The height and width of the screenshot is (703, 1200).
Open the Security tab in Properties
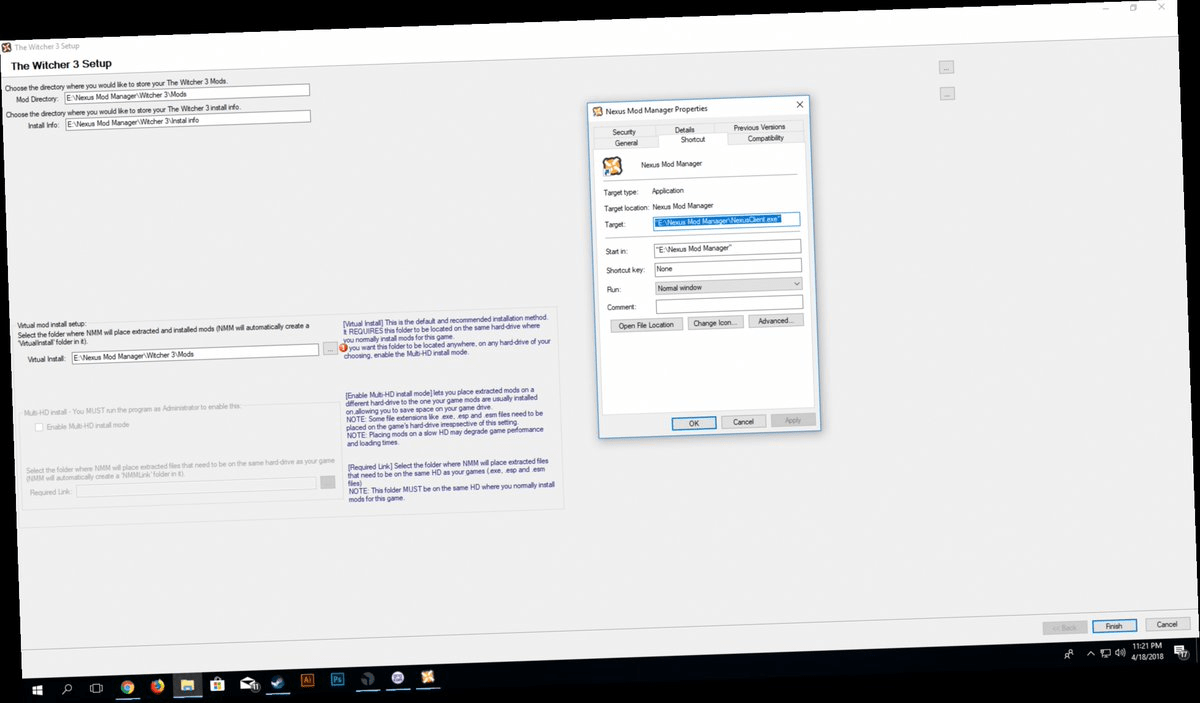pos(625,131)
